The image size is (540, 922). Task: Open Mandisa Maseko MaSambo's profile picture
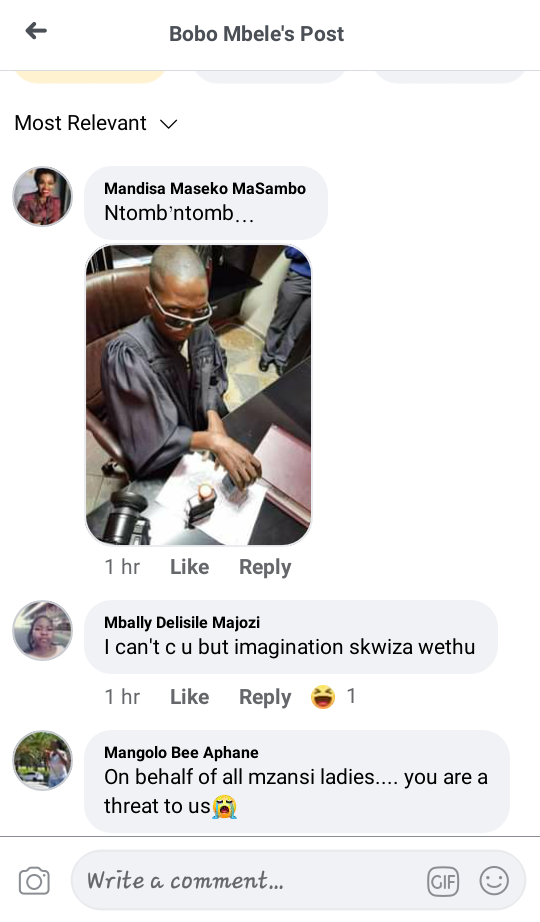[x=42, y=196]
